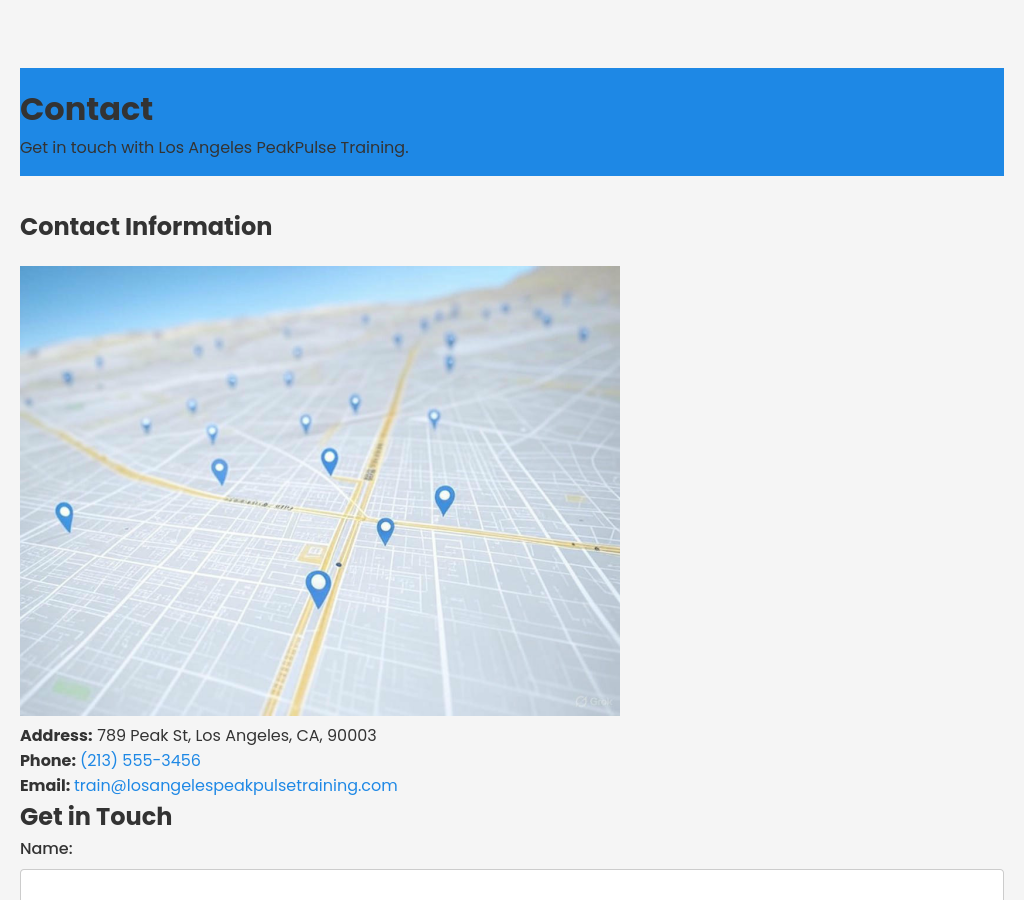Screen dimensions: 1024x900
Task: Click the "Contact Information" heading
Action: 146,226
